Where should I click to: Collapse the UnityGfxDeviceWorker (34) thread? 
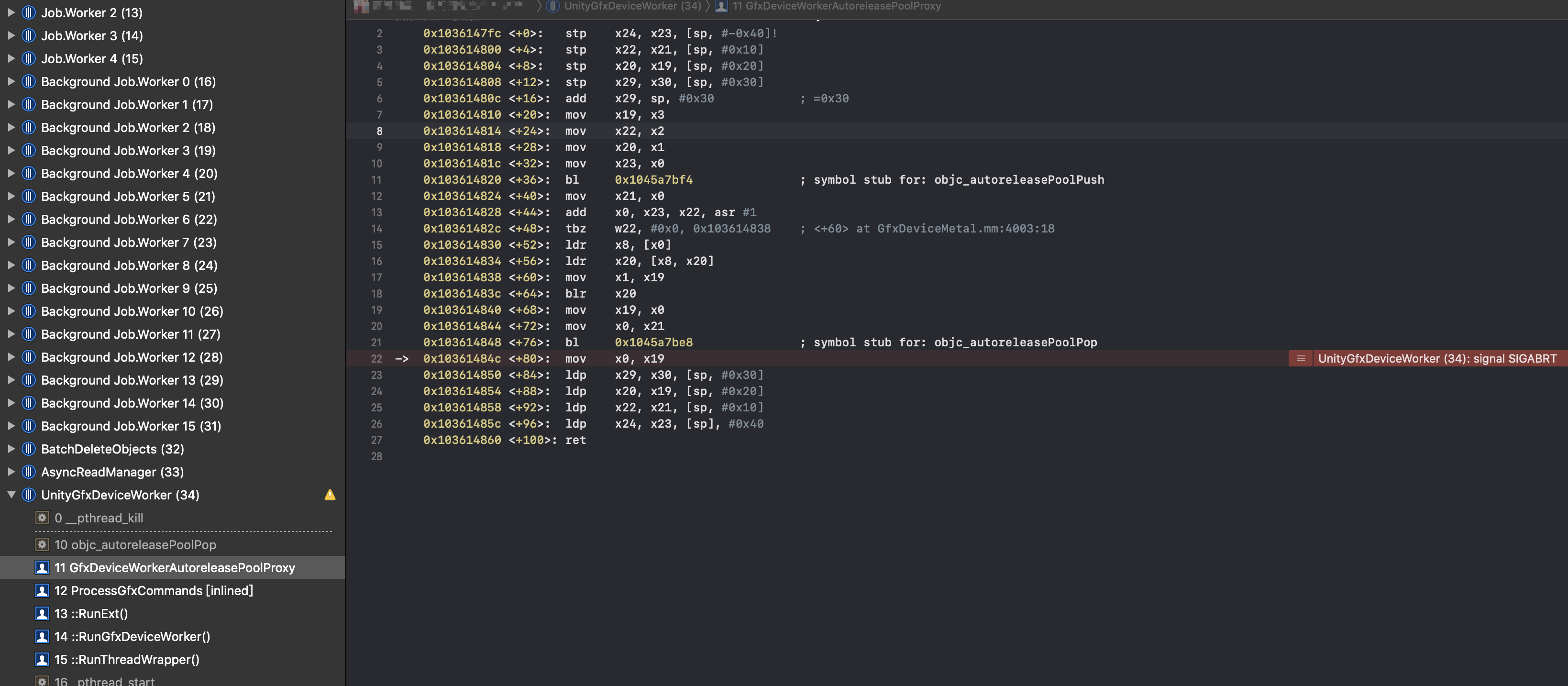pos(11,495)
